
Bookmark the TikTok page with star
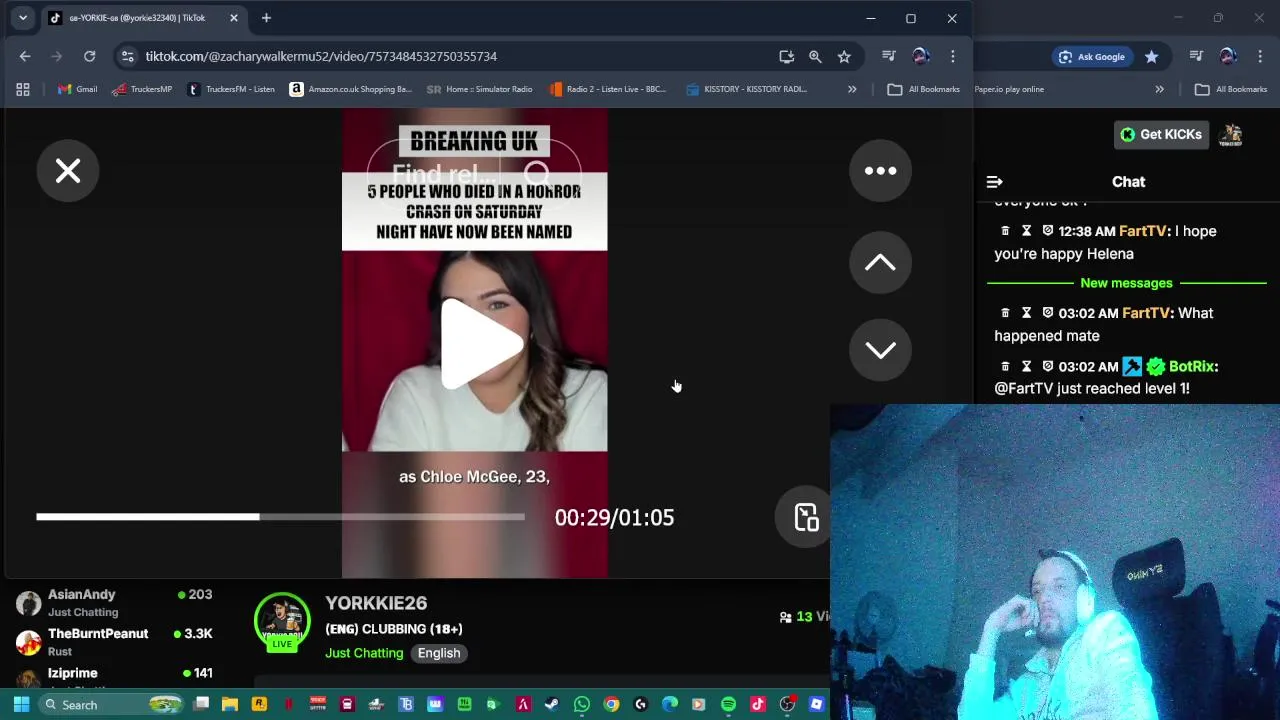click(844, 56)
